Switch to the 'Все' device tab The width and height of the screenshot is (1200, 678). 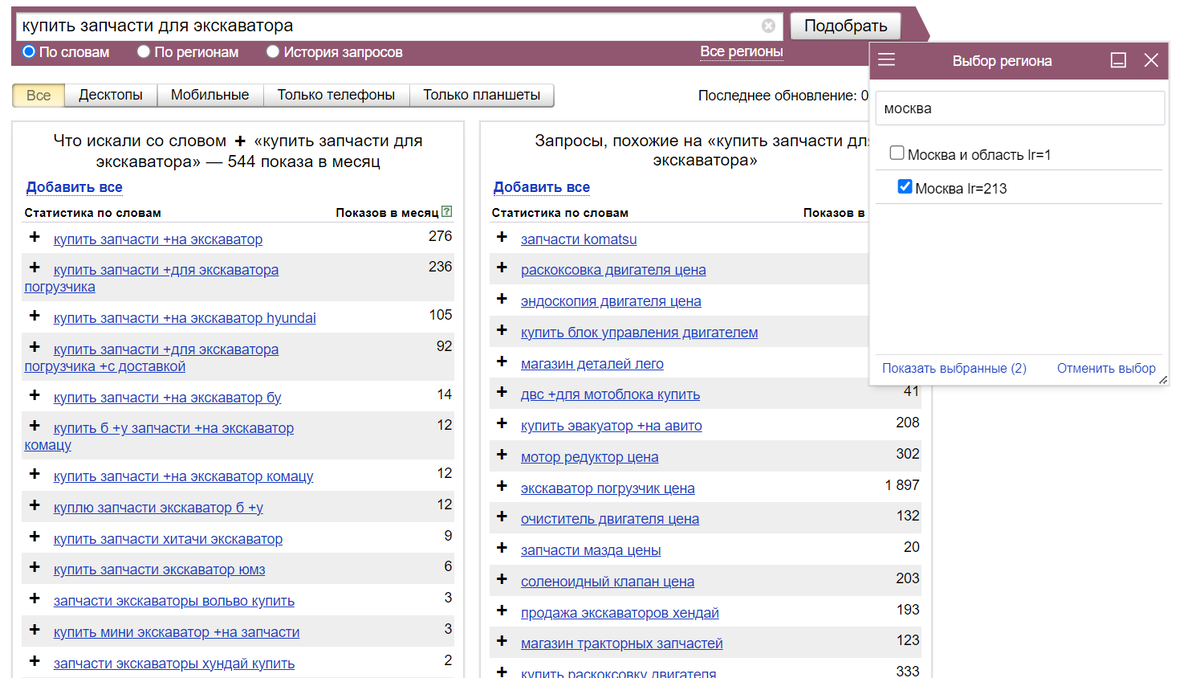coord(39,95)
